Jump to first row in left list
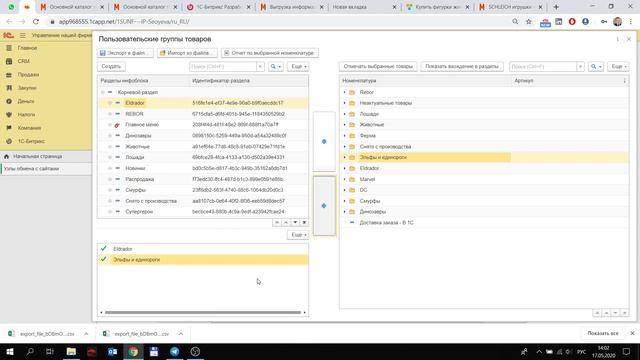The width and height of the screenshot is (640, 360). coord(277,222)
